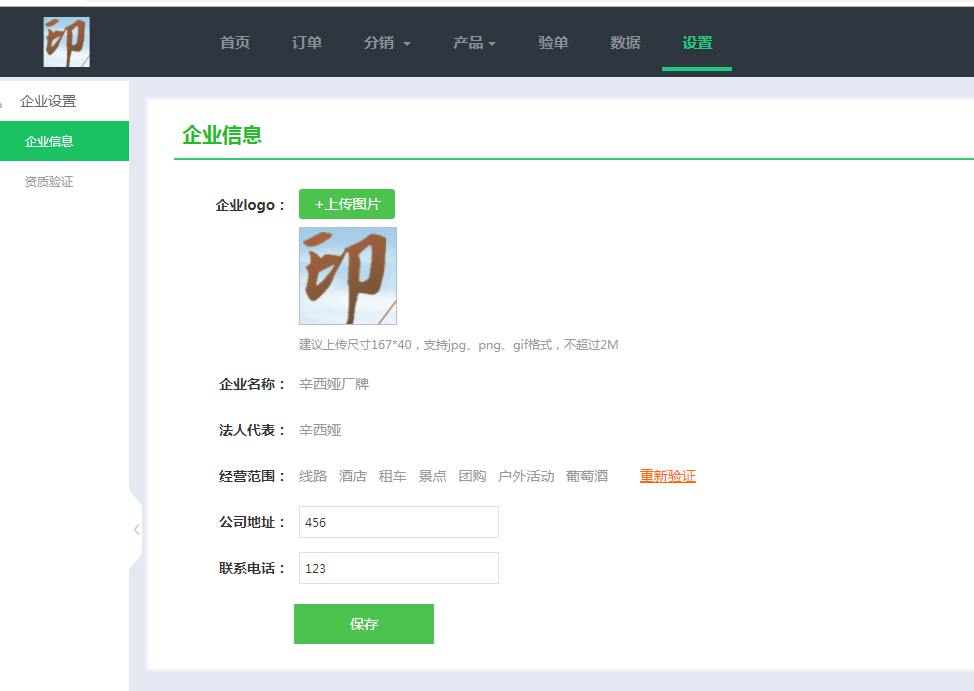Click the 重新验证 re-verify link
Image resolution: width=974 pixels, height=691 pixels.
tap(667, 476)
